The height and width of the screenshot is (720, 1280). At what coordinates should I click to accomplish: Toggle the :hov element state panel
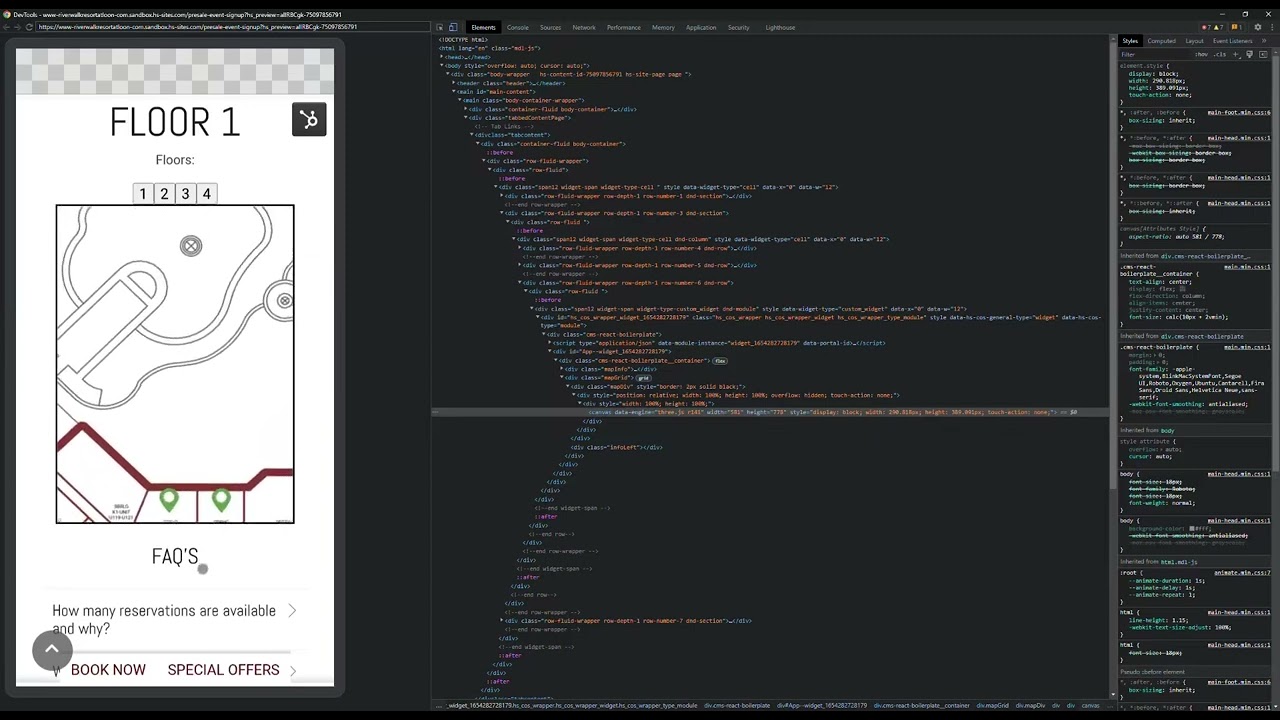click(1201, 54)
